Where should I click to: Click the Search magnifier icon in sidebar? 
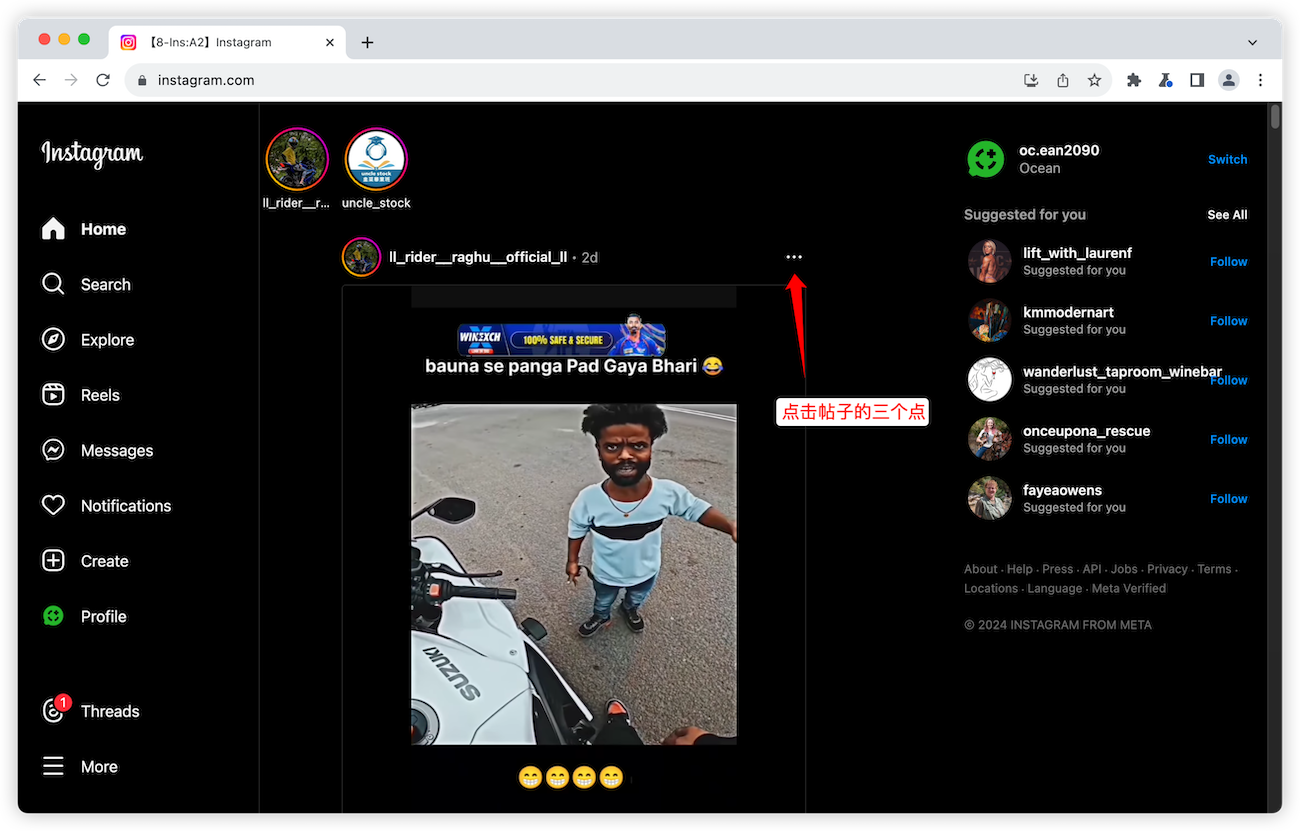coord(53,284)
